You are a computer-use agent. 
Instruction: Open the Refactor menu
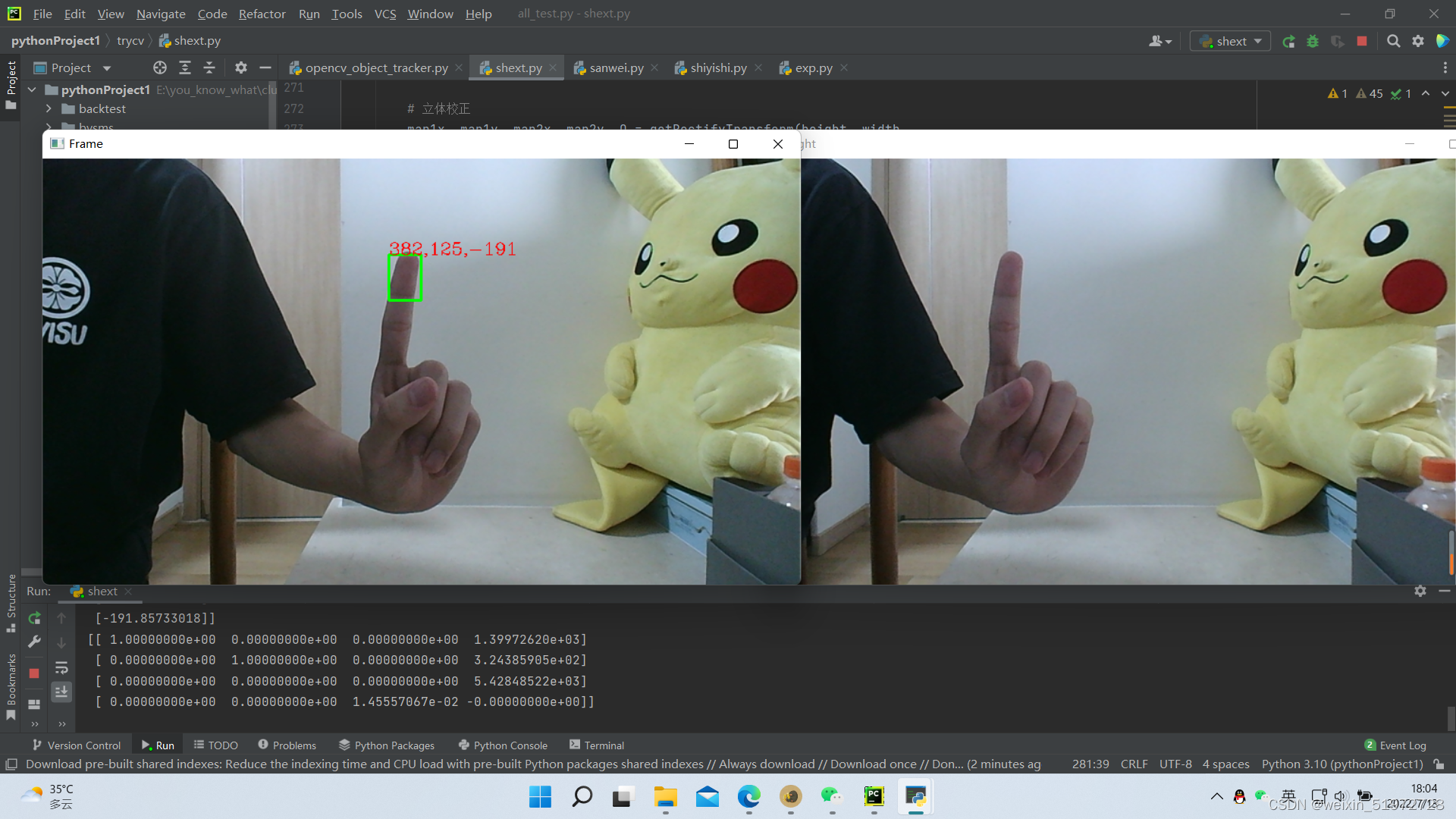tap(262, 14)
